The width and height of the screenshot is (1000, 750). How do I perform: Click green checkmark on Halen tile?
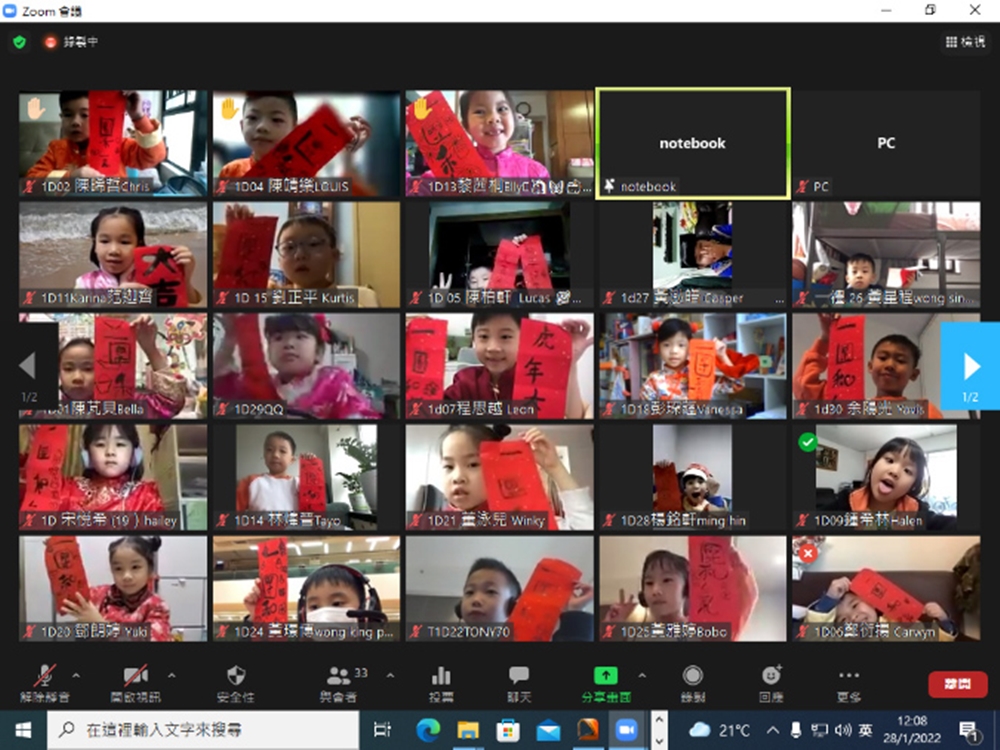pos(808,441)
